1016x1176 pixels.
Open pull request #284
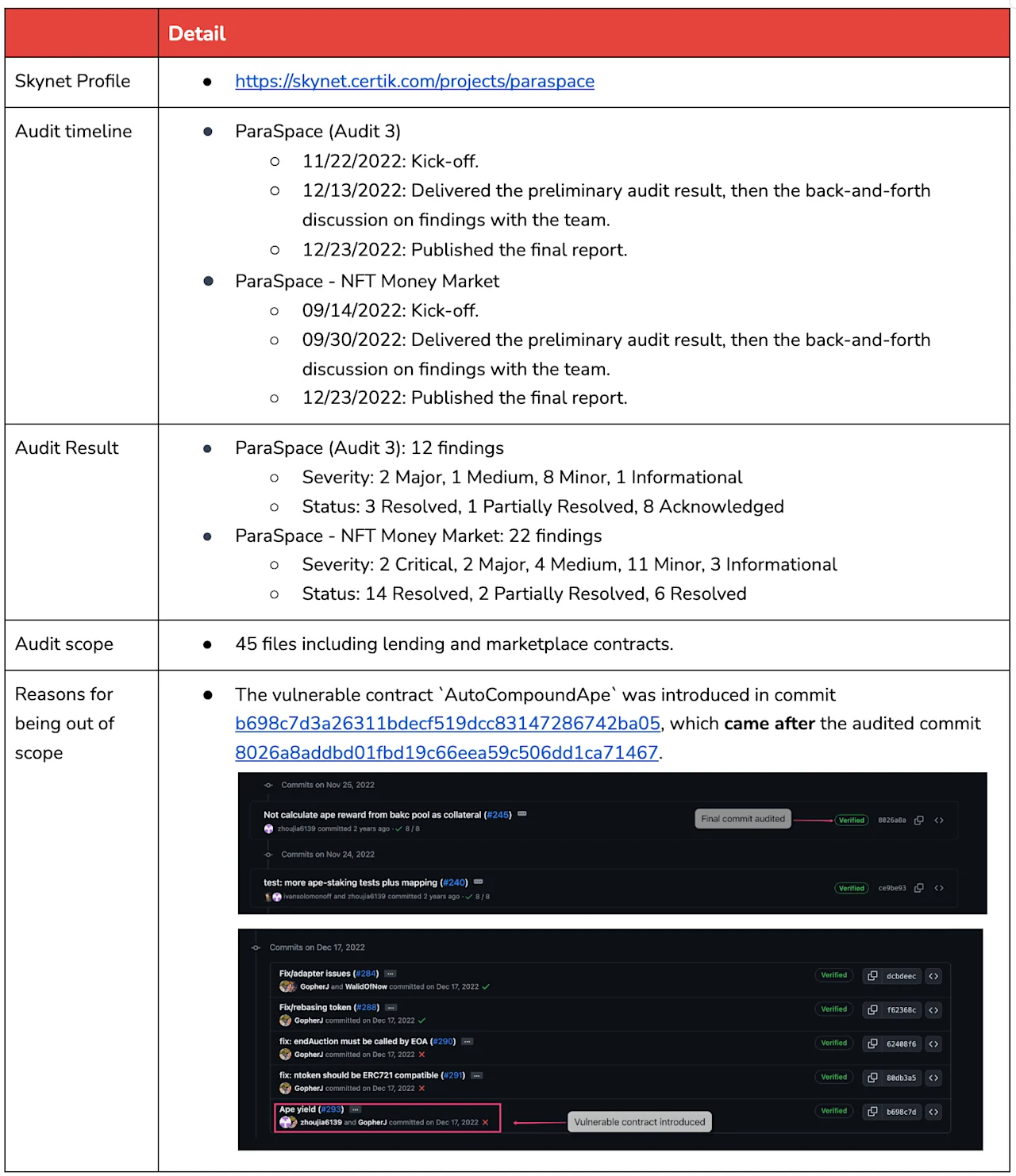click(366, 974)
